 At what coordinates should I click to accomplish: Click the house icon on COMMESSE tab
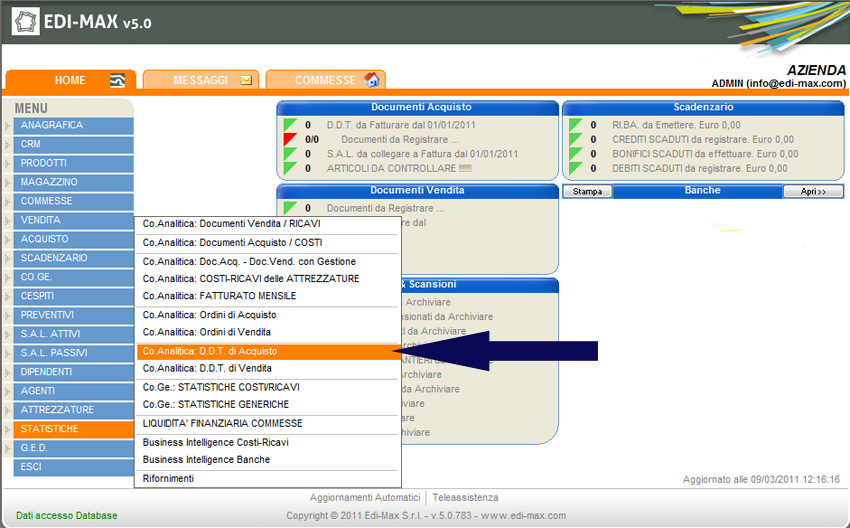point(372,80)
